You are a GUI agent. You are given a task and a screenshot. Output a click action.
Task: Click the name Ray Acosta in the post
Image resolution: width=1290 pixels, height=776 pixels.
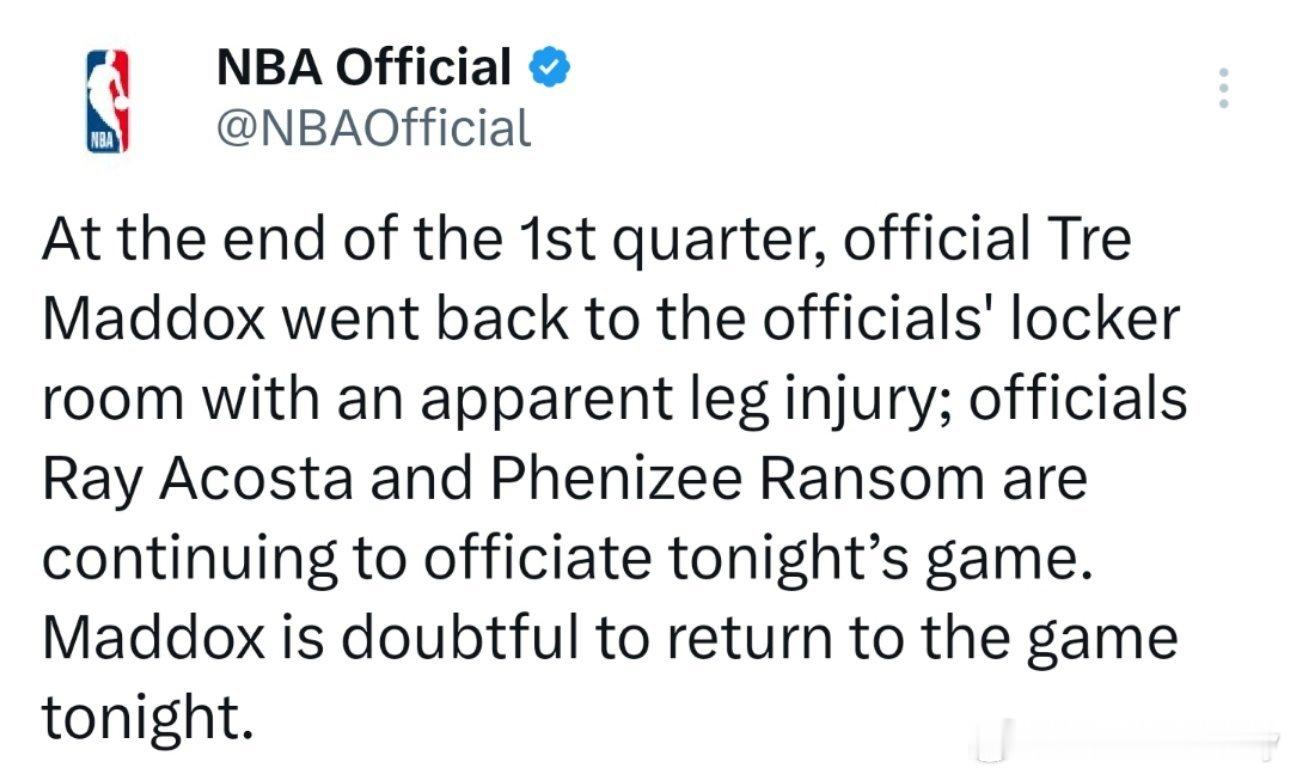click(x=195, y=479)
